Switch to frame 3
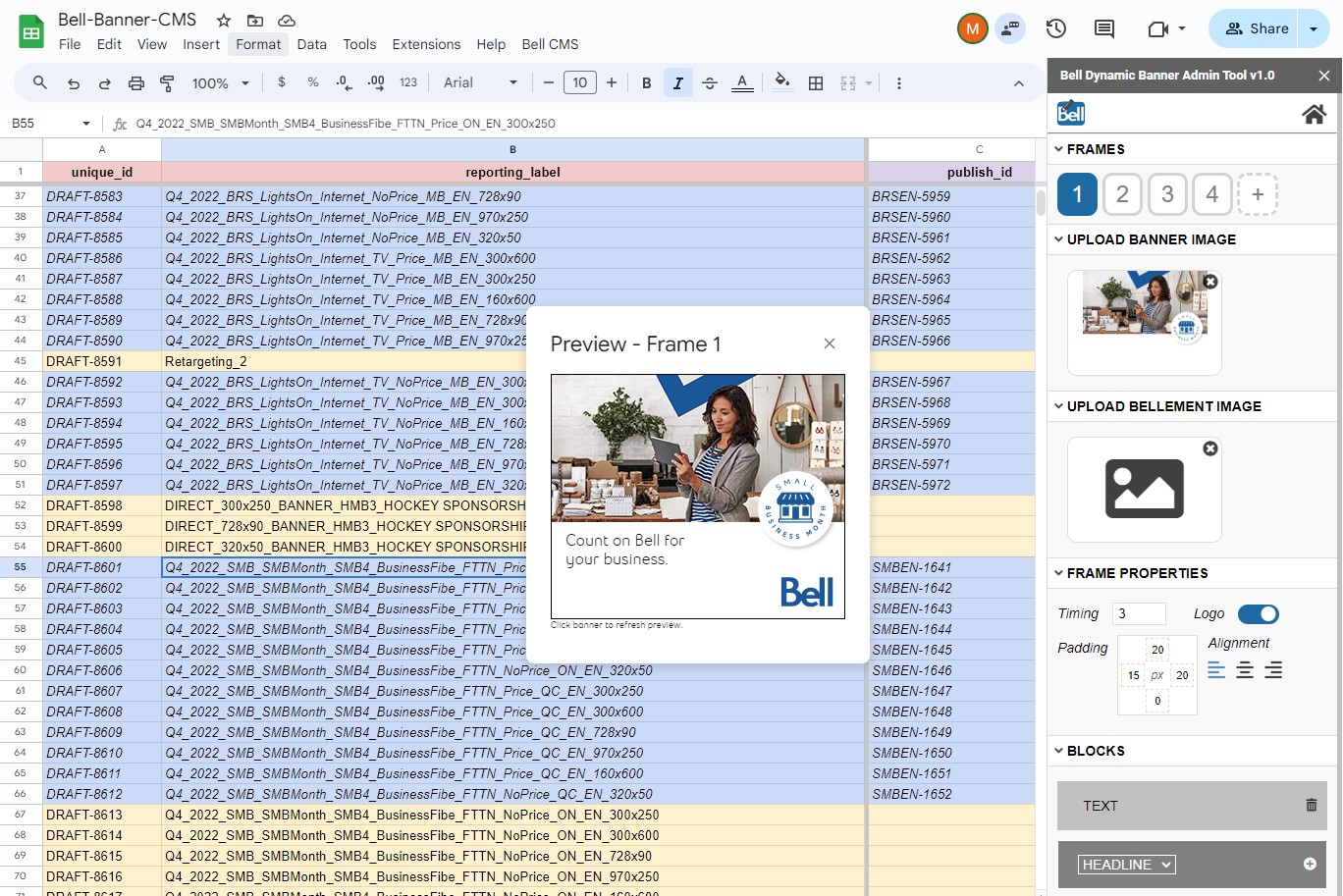 click(x=1166, y=194)
